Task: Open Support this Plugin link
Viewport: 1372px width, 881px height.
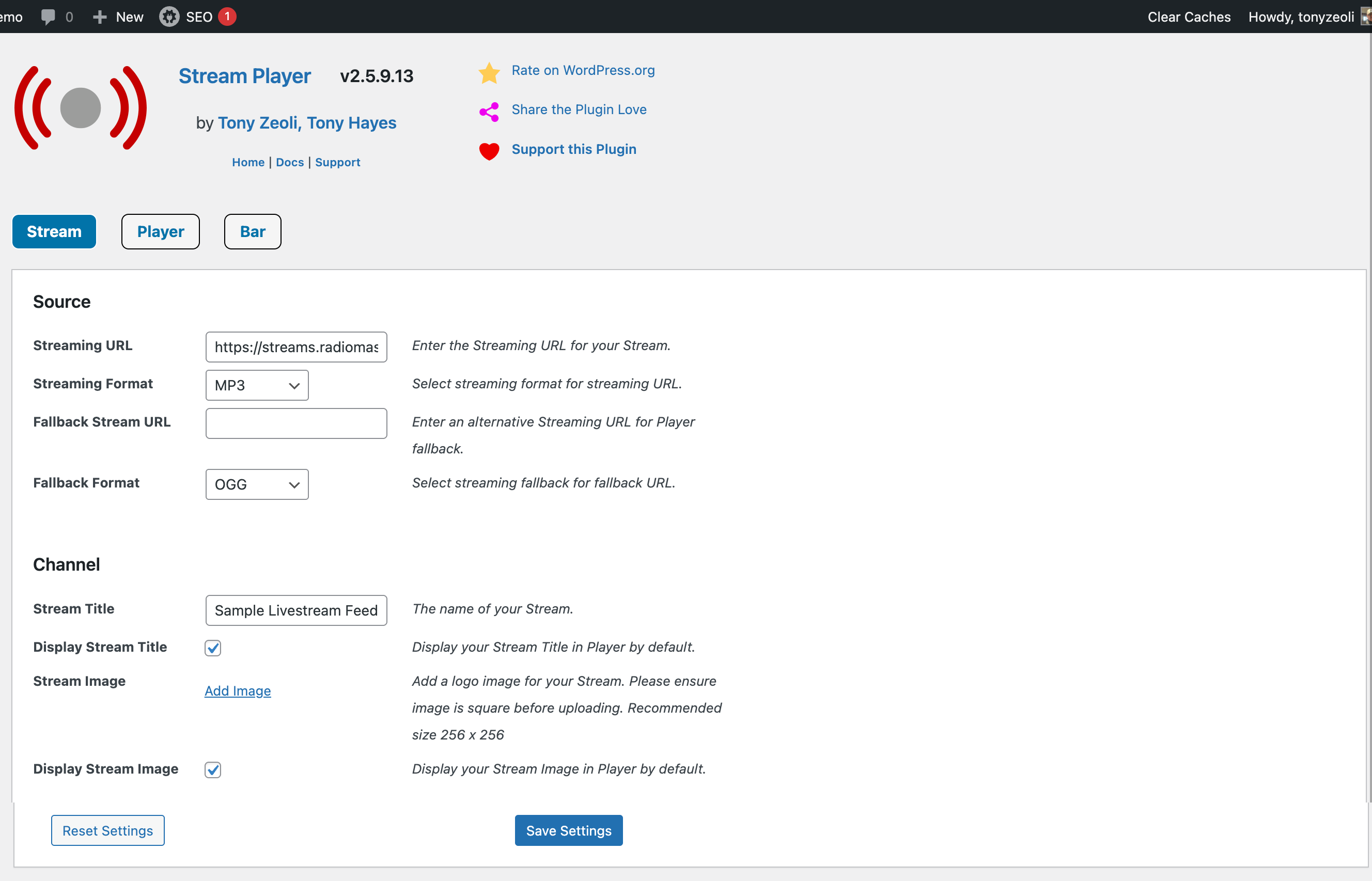Action: point(574,149)
